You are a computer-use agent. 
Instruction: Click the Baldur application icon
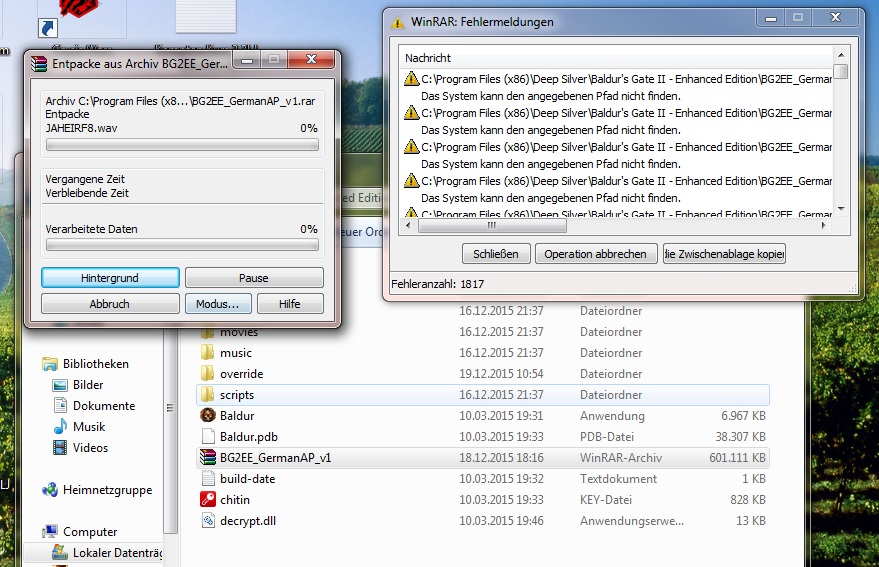[208, 415]
